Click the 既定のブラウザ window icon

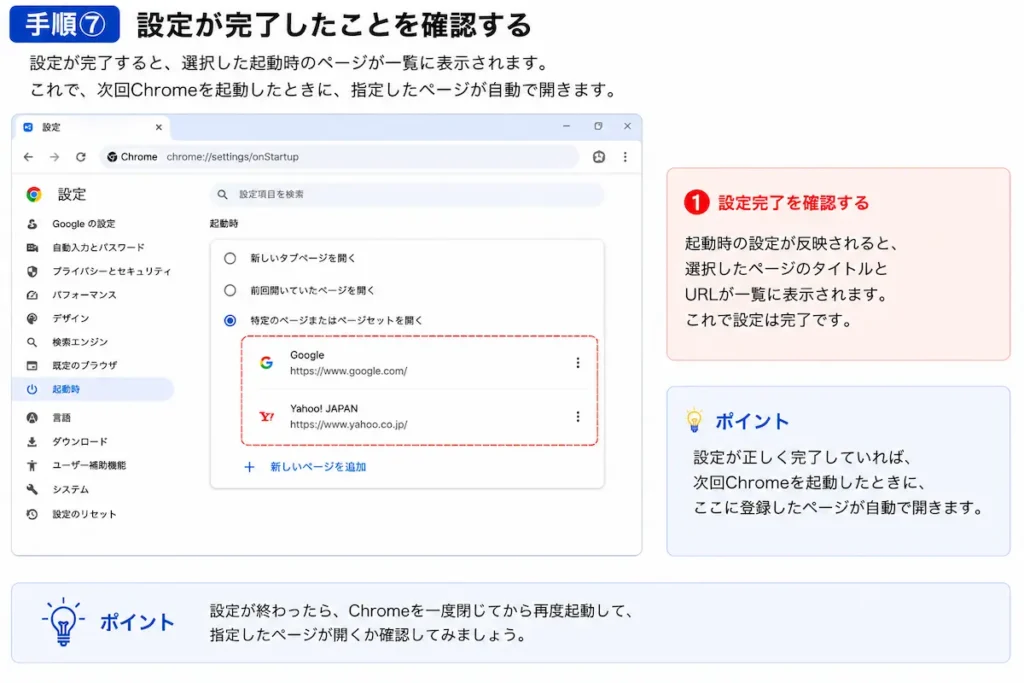pos(31,365)
